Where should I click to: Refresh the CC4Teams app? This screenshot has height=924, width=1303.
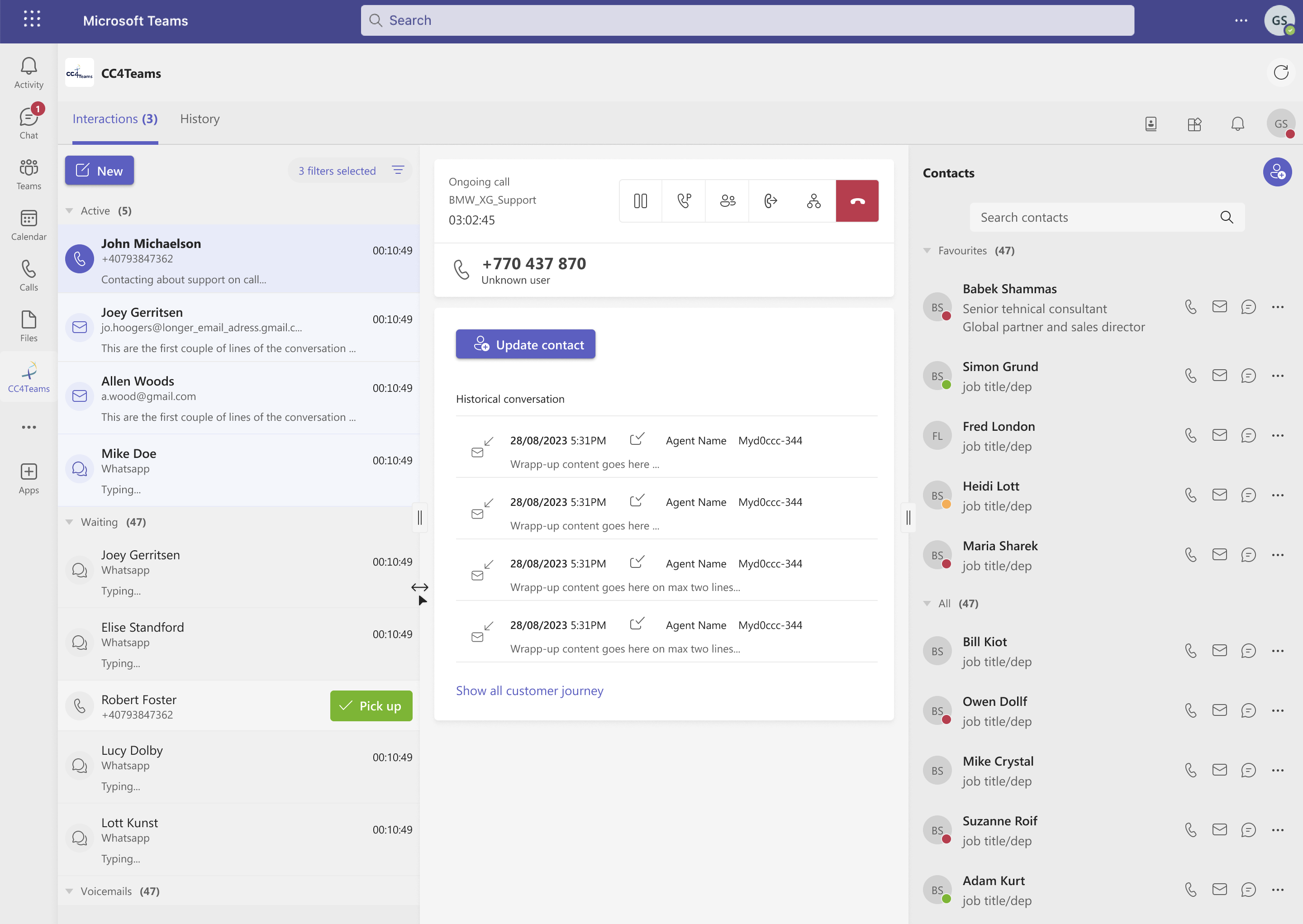point(1281,73)
